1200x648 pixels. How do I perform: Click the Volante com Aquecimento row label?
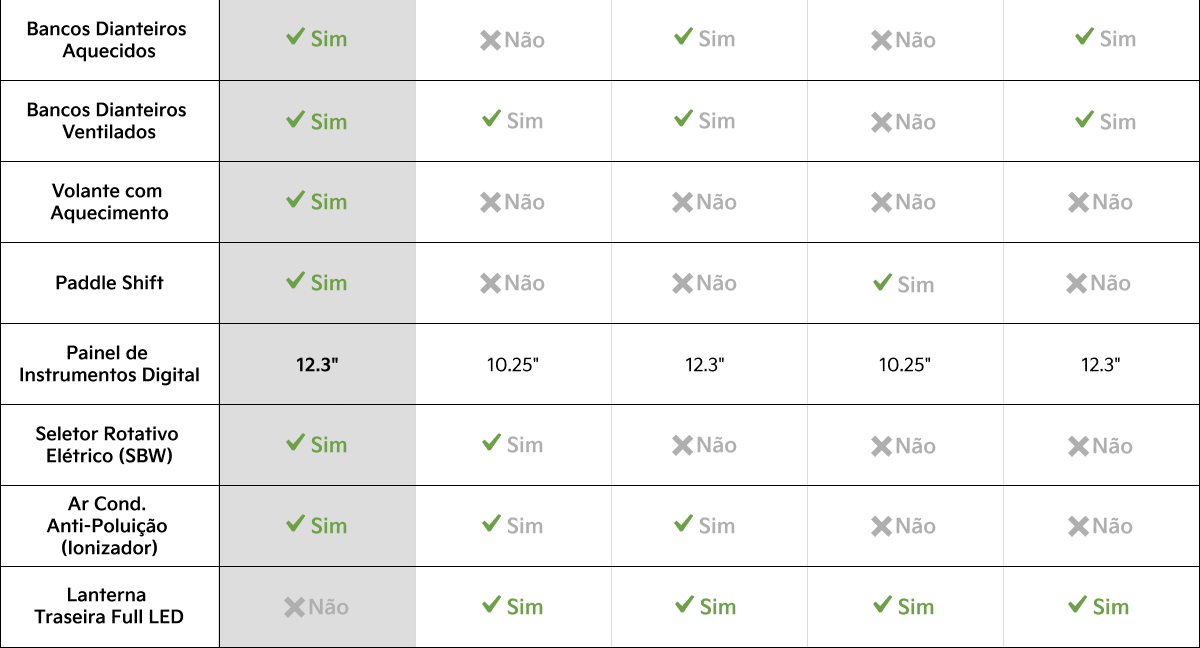click(x=108, y=202)
